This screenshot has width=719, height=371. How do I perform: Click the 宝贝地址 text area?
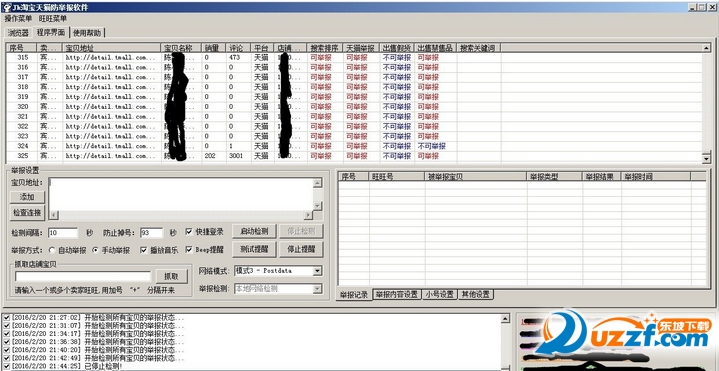(181, 194)
